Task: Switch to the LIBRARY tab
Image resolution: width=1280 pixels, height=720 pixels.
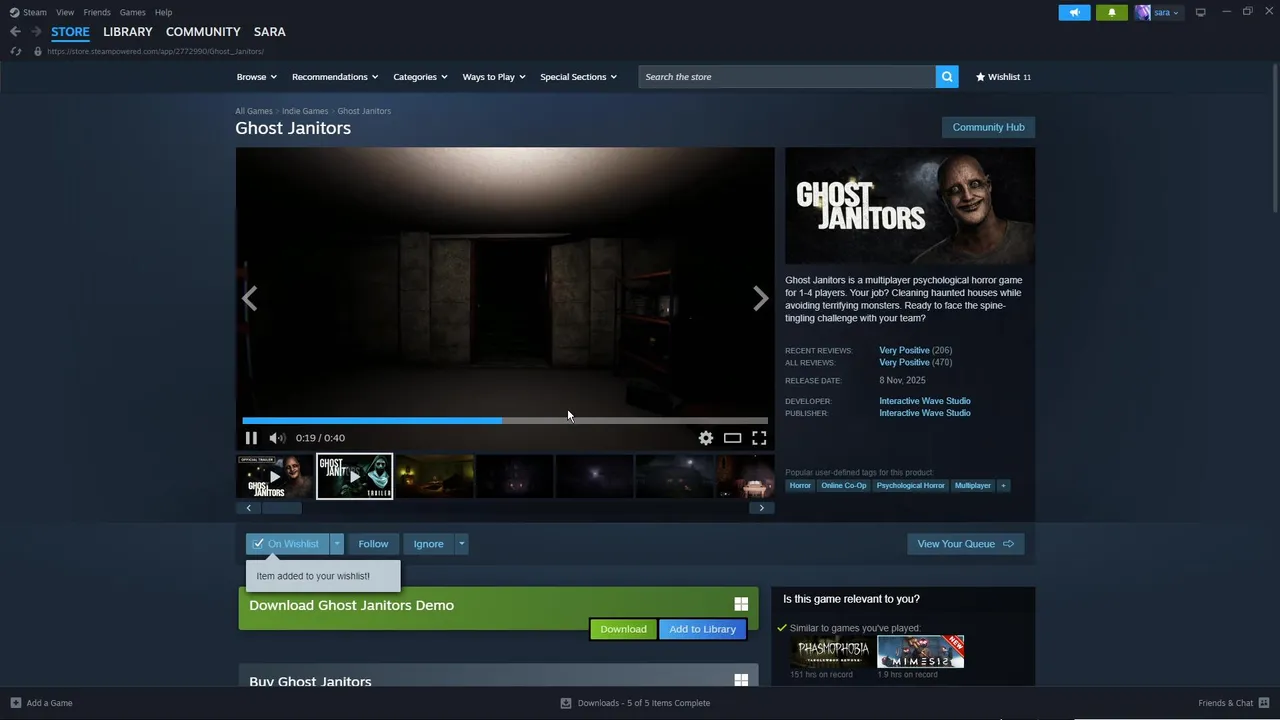Action: [x=128, y=32]
